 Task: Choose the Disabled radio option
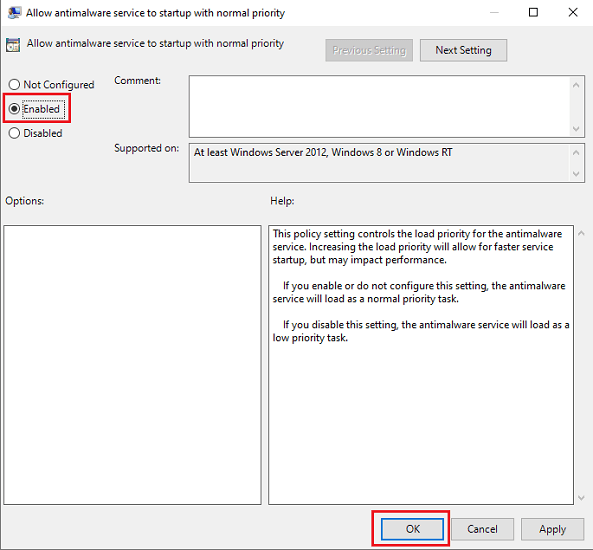(x=14, y=133)
